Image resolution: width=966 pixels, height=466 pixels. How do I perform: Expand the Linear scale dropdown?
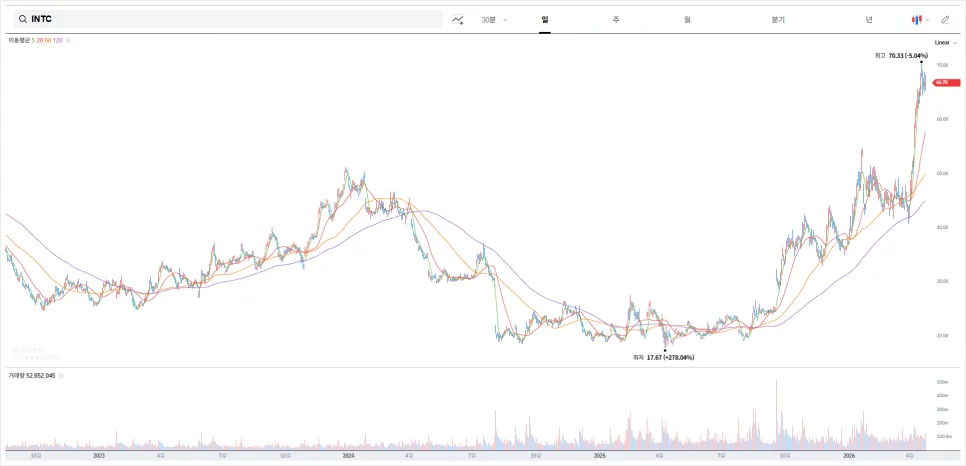[946, 43]
